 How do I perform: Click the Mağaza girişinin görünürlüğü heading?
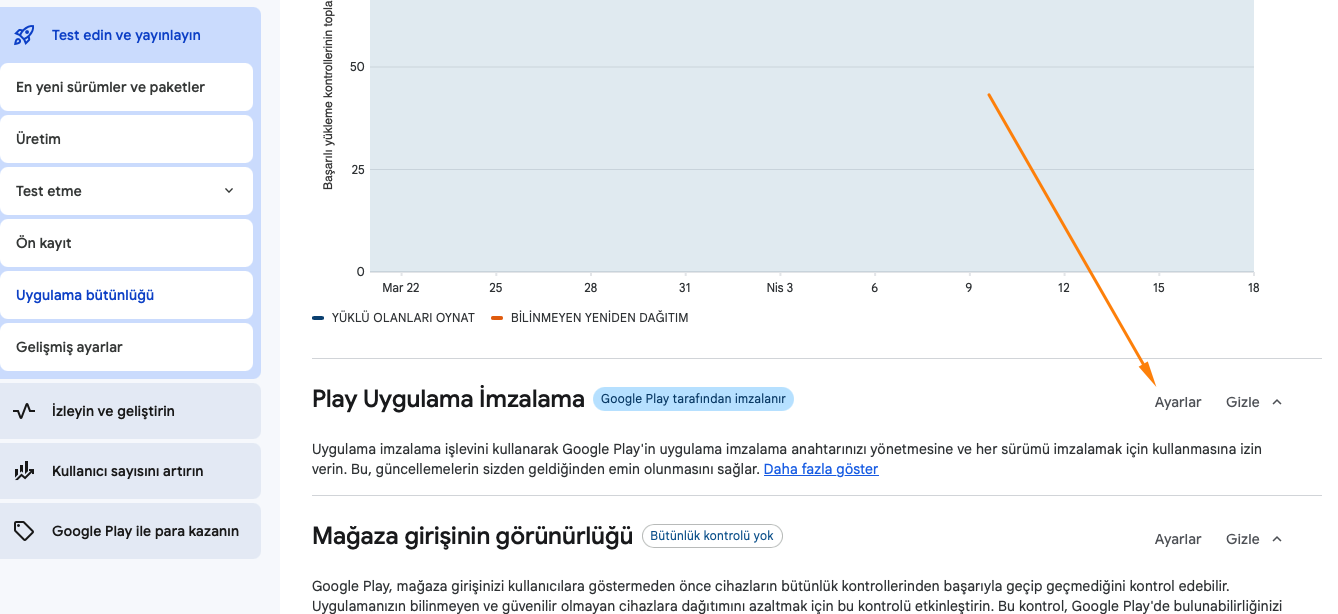[x=472, y=536]
